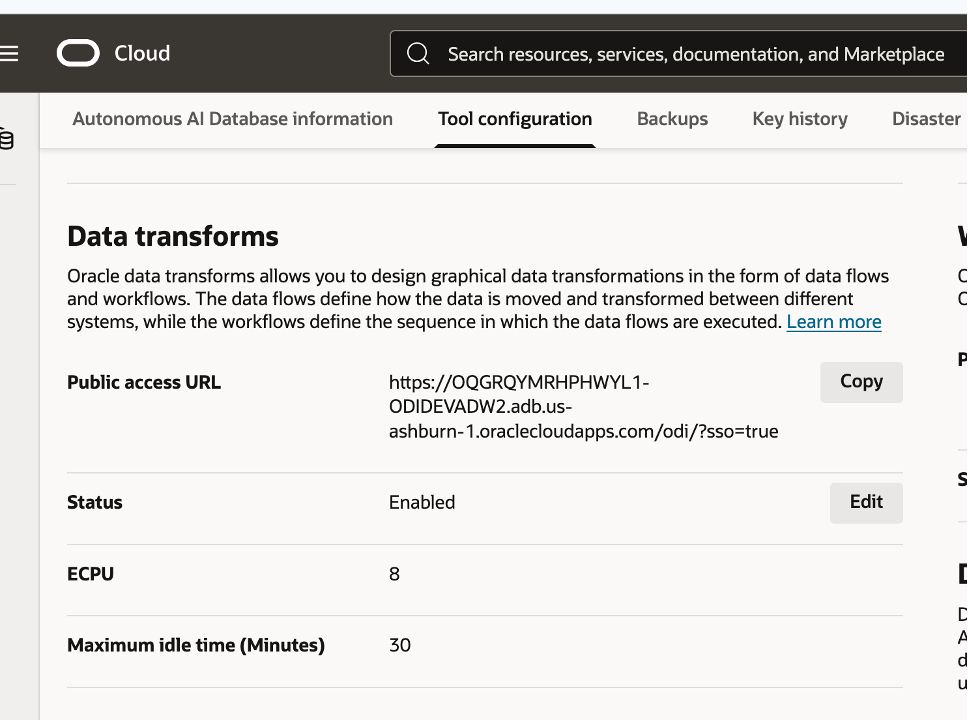The width and height of the screenshot is (968, 720).
Task: Click the Oracle Cloud logo
Action: (x=78, y=53)
